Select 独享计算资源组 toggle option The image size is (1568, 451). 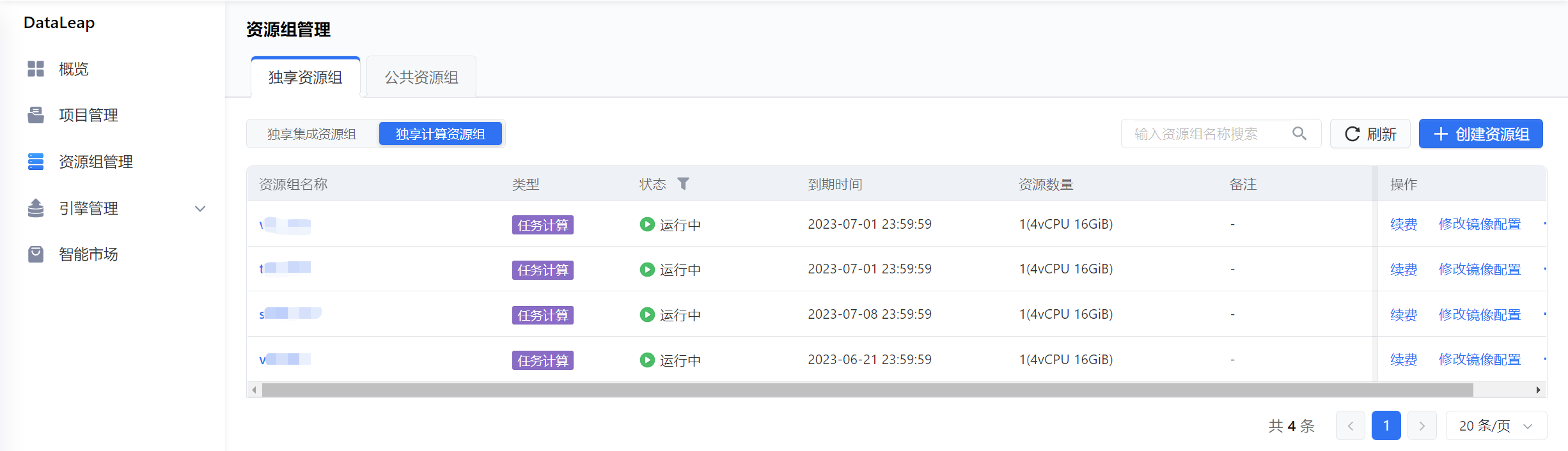click(440, 134)
